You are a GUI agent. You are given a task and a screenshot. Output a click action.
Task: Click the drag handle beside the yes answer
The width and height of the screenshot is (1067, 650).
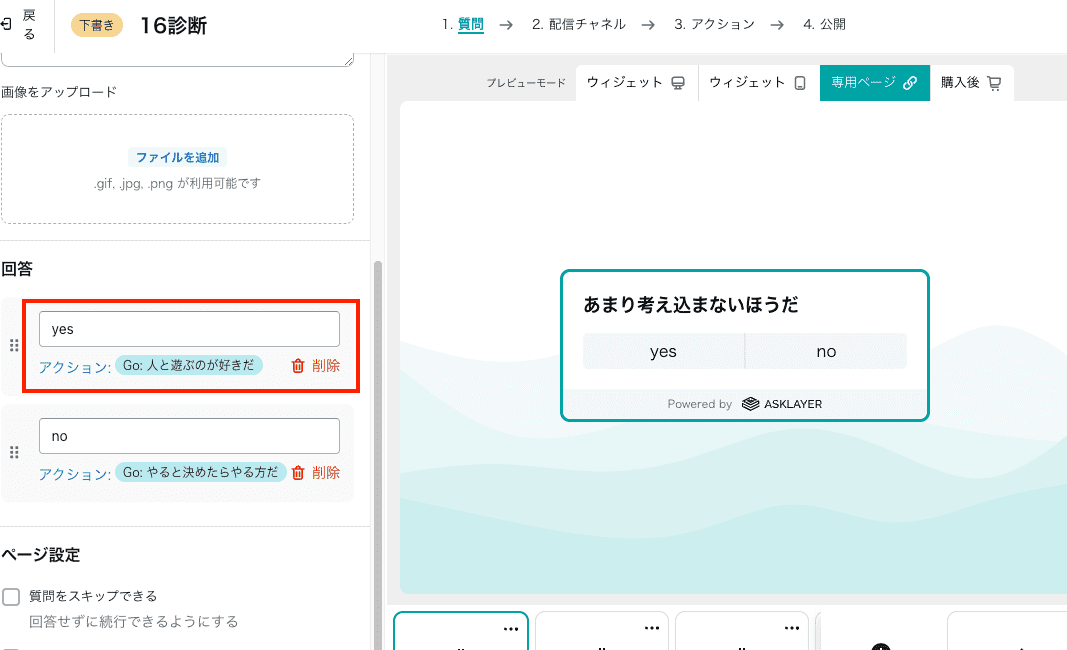pyautogui.click(x=15, y=345)
